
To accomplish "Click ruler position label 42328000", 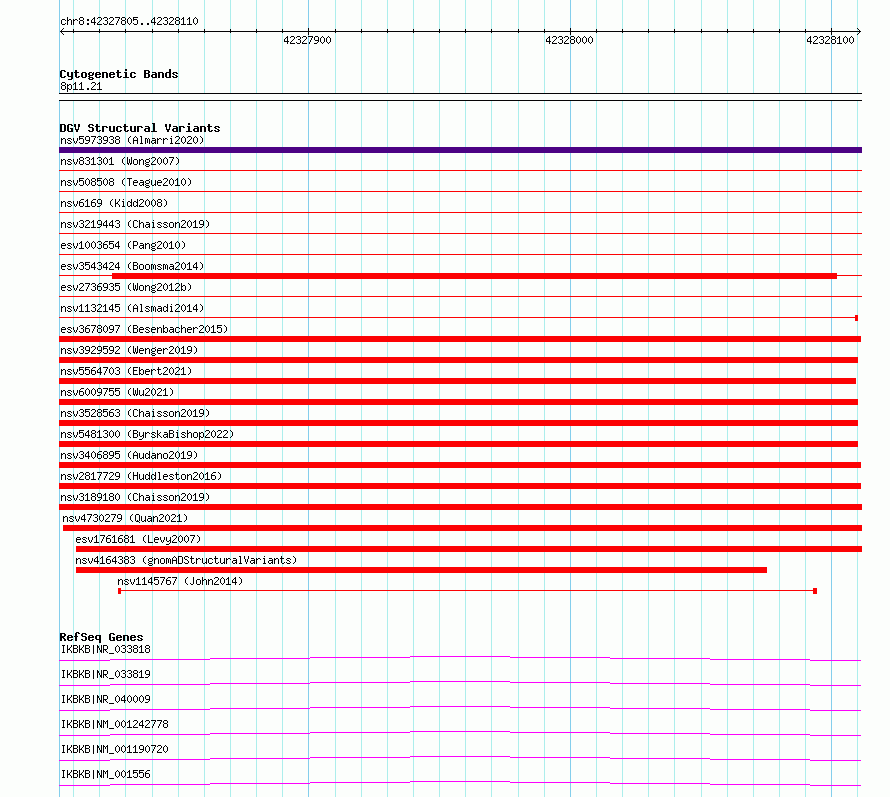I will (x=569, y=40).
